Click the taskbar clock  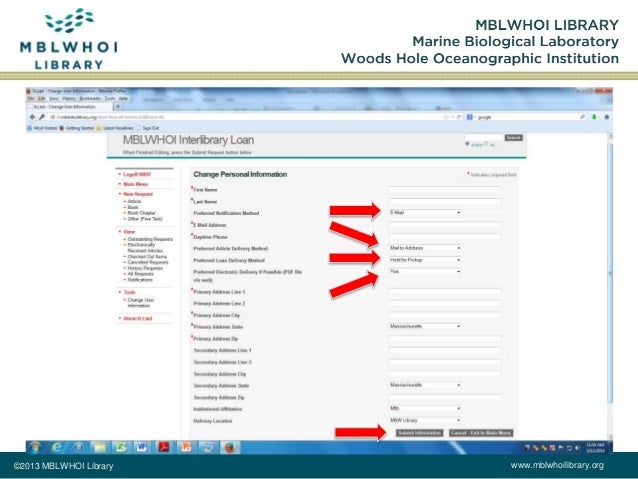tap(596, 448)
